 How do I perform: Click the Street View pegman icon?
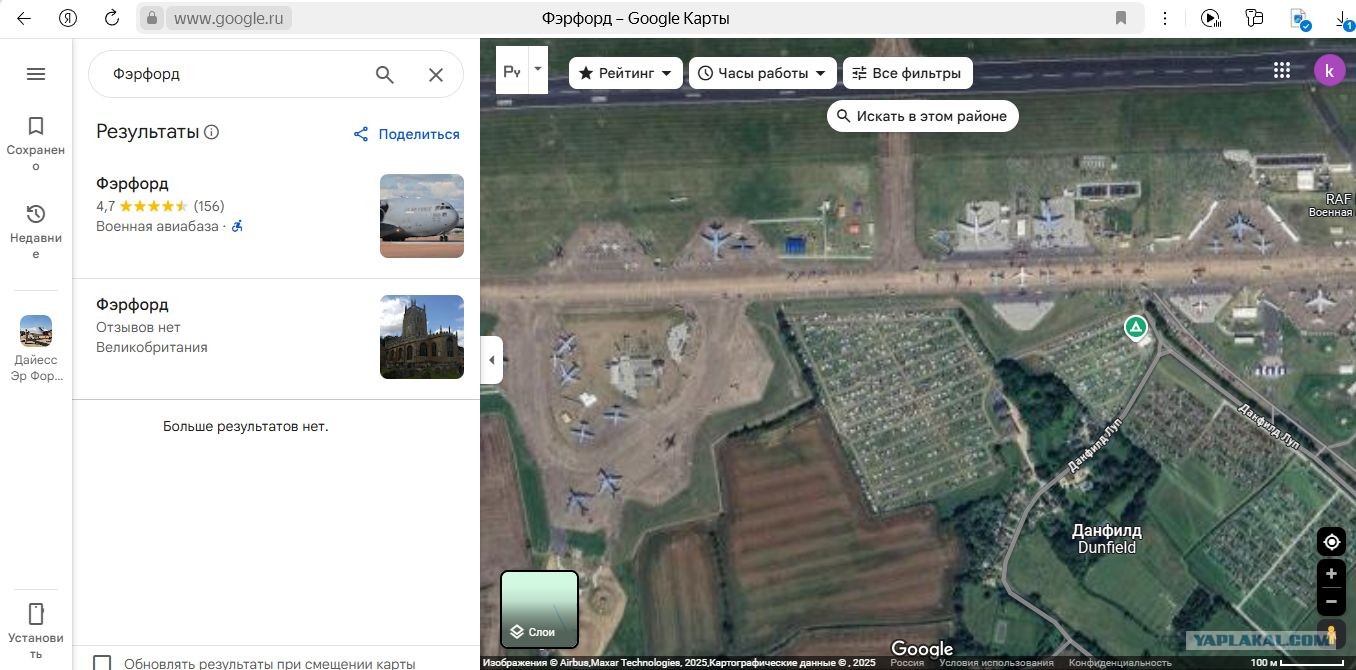tap(1331, 635)
